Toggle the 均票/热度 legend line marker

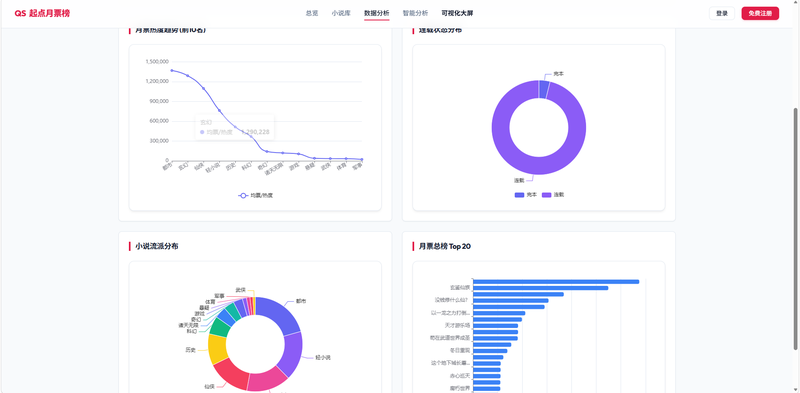pyautogui.click(x=243, y=195)
